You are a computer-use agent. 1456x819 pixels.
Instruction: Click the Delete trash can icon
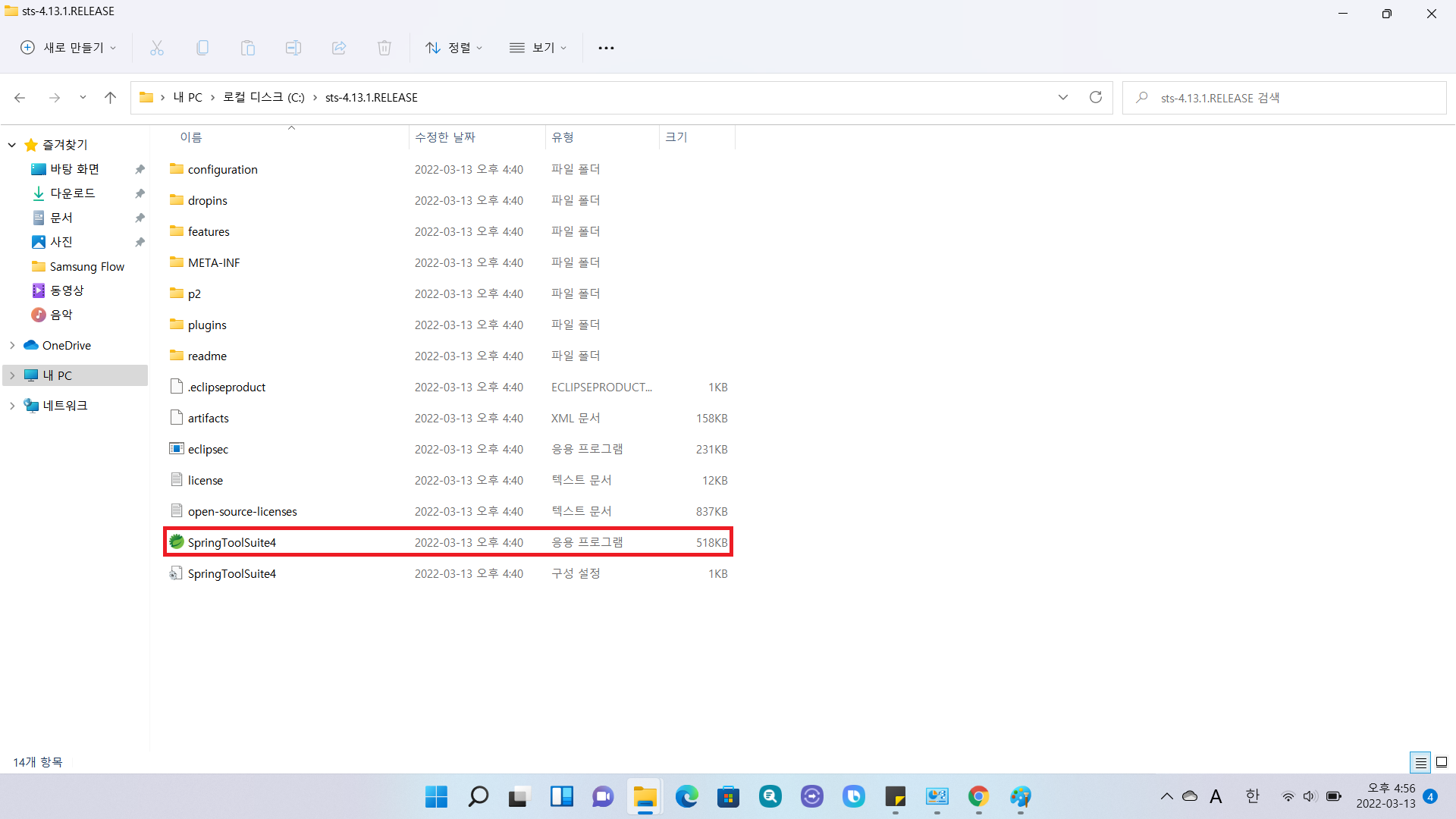[384, 48]
